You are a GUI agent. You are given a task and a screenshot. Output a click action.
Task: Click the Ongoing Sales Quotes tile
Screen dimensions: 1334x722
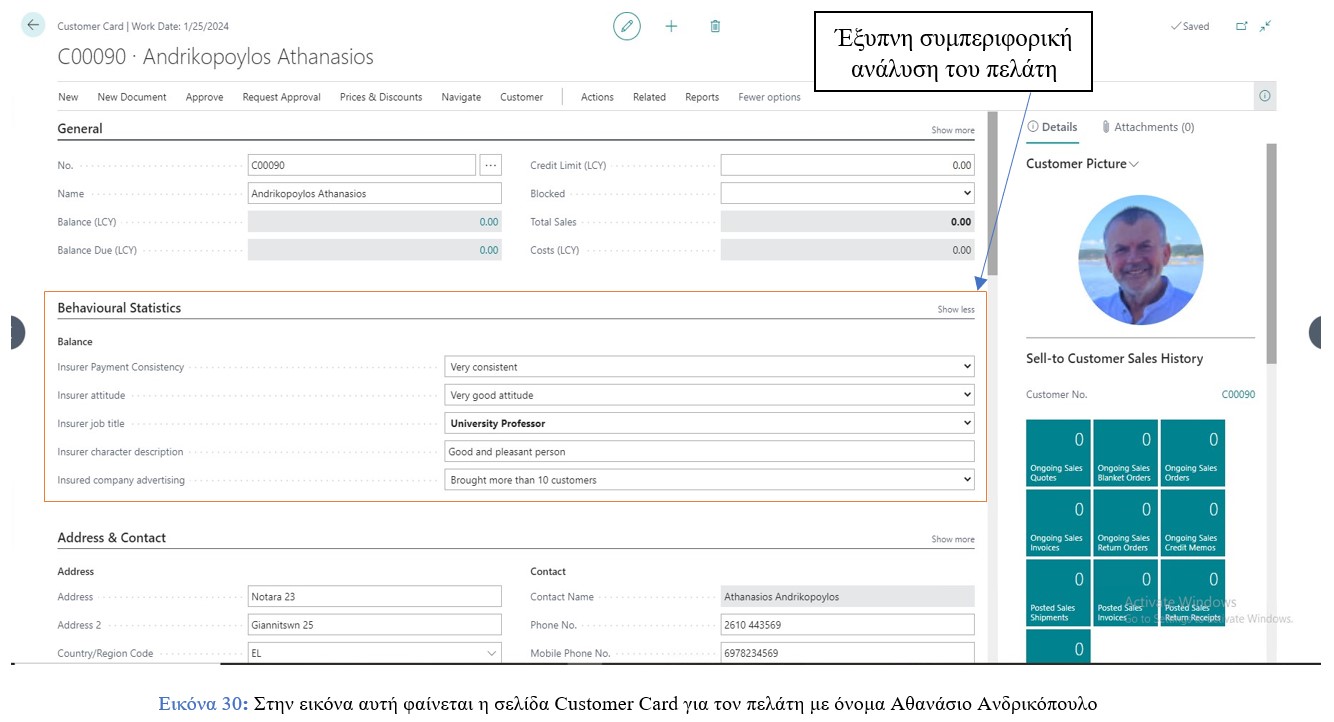(x=1058, y=453)
